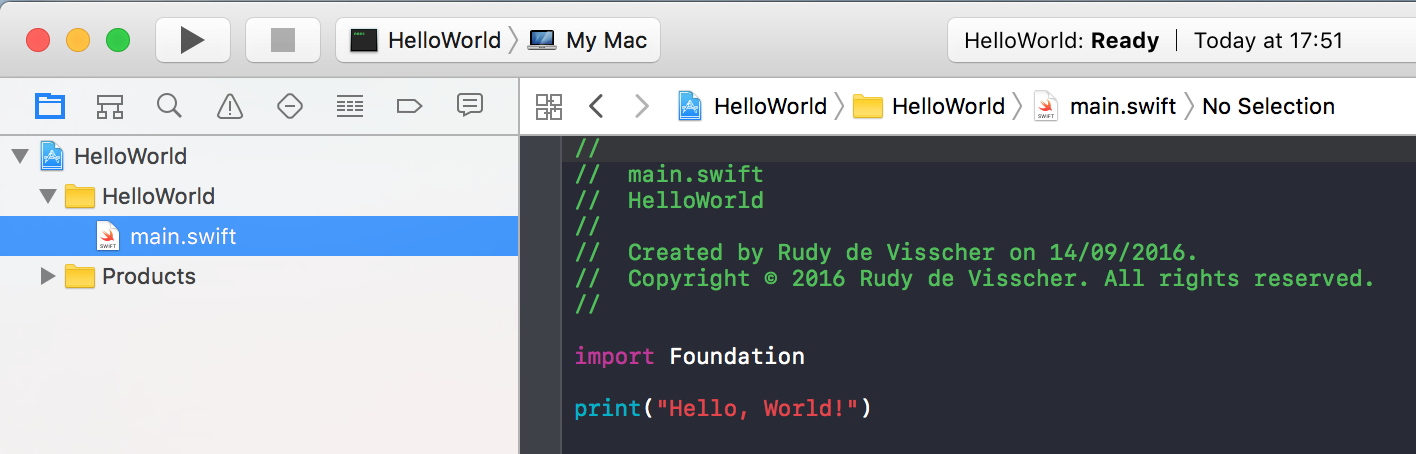Click the Today at 17:51 status text

(1268, 41)
